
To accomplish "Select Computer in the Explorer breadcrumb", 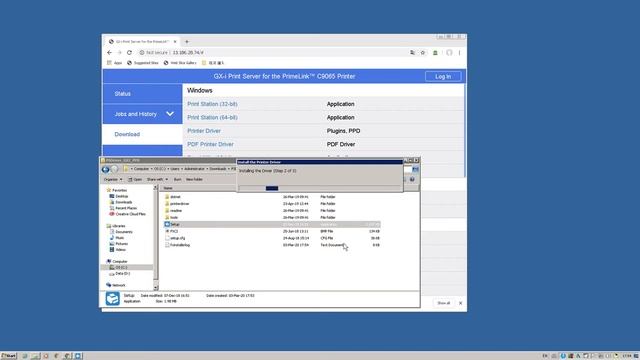I will (x=141, y=169).
